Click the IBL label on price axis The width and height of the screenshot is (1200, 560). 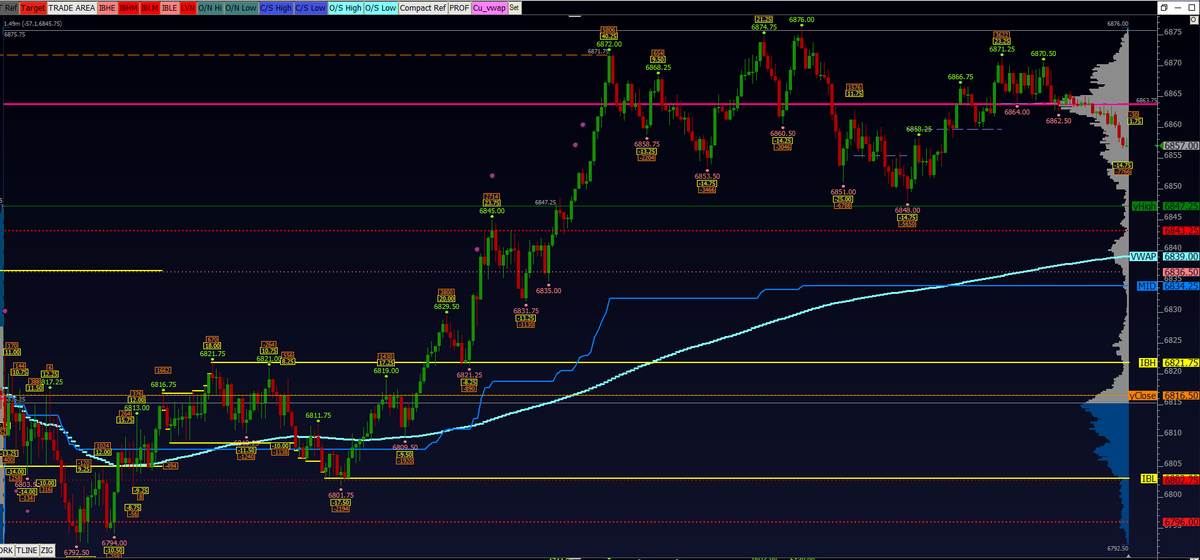1148,479
